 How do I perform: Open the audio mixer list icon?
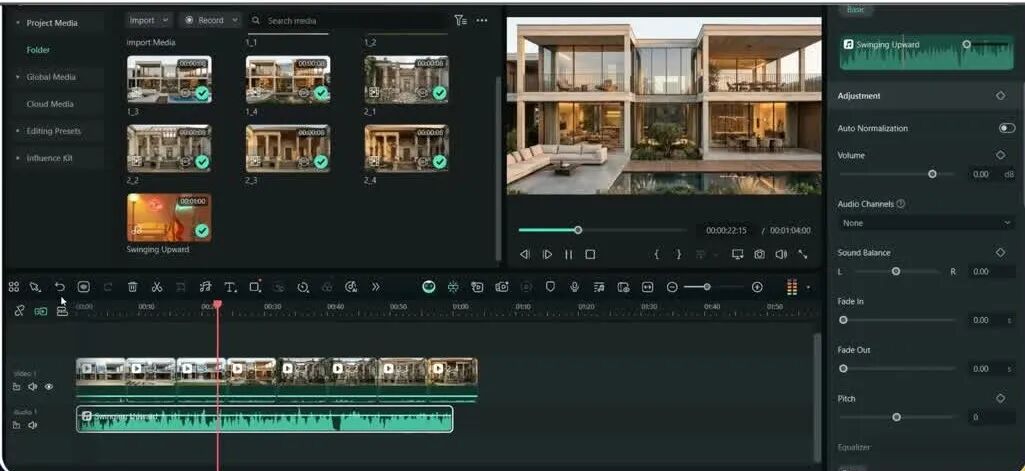pos(599,287)
